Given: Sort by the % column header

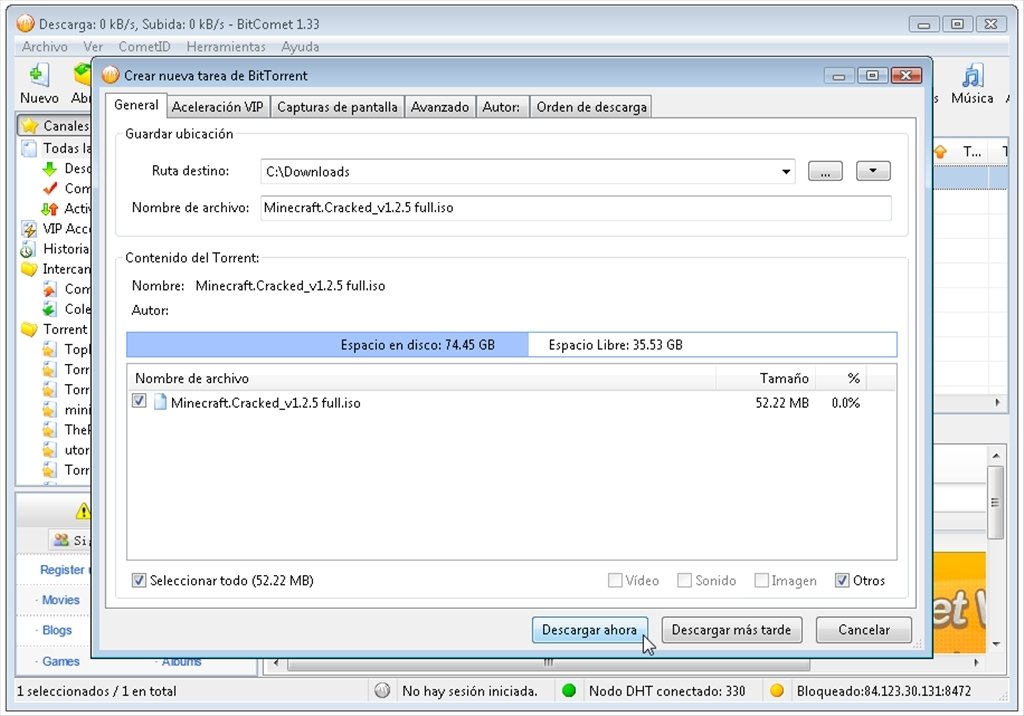Looking at the screenshot, I should tap(841, 378).
